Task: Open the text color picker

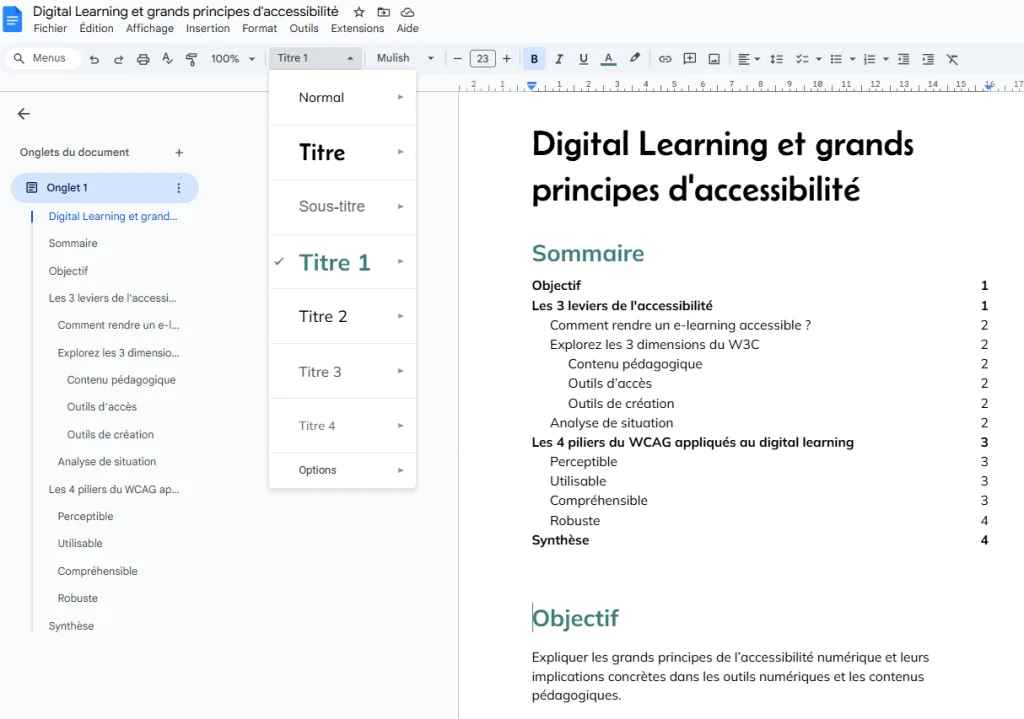Action: point(607,58)
